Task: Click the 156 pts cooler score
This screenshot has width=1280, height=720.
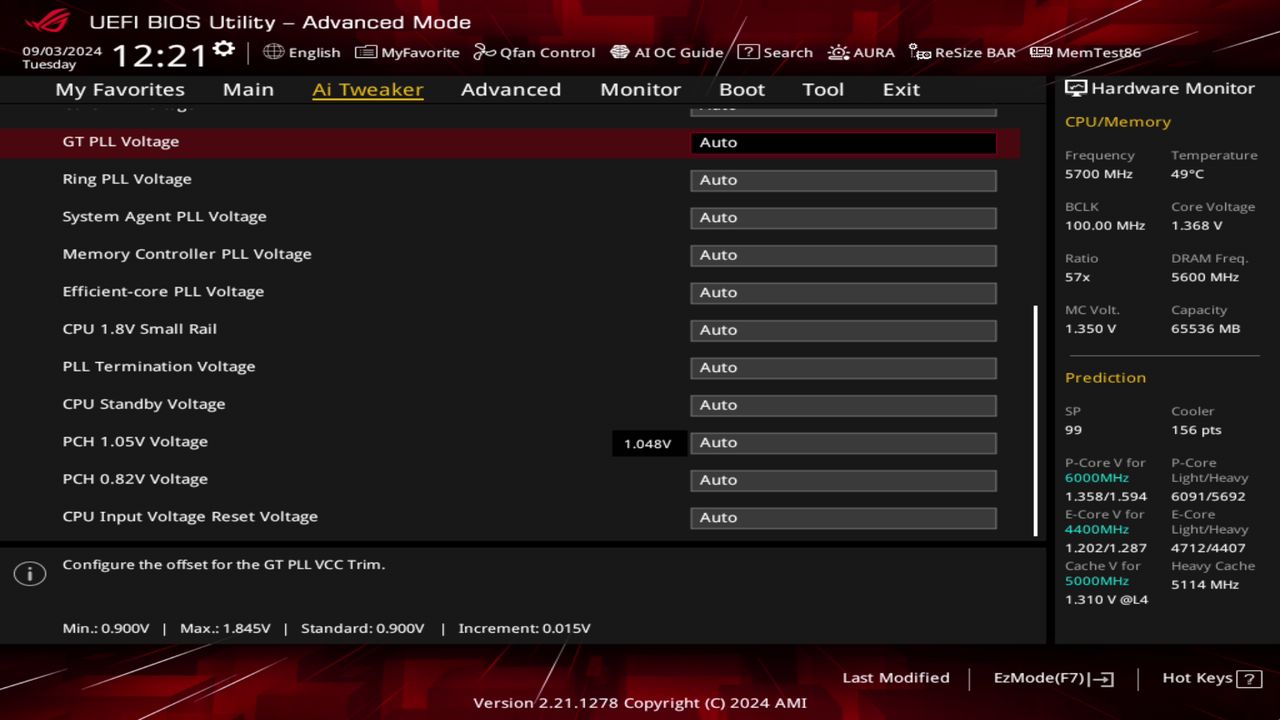Action: (x=1196, y=430)
